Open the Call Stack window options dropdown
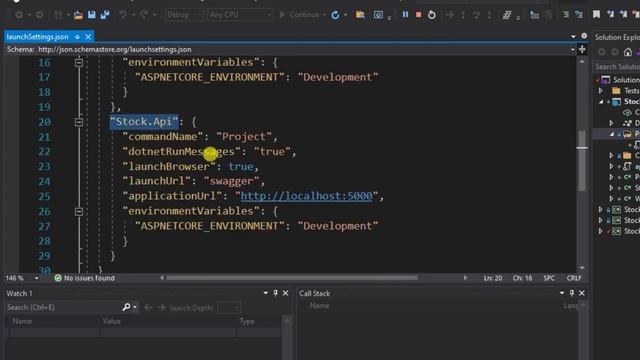Viewport: 640px width, 360px height. click(x=562, y=293)
